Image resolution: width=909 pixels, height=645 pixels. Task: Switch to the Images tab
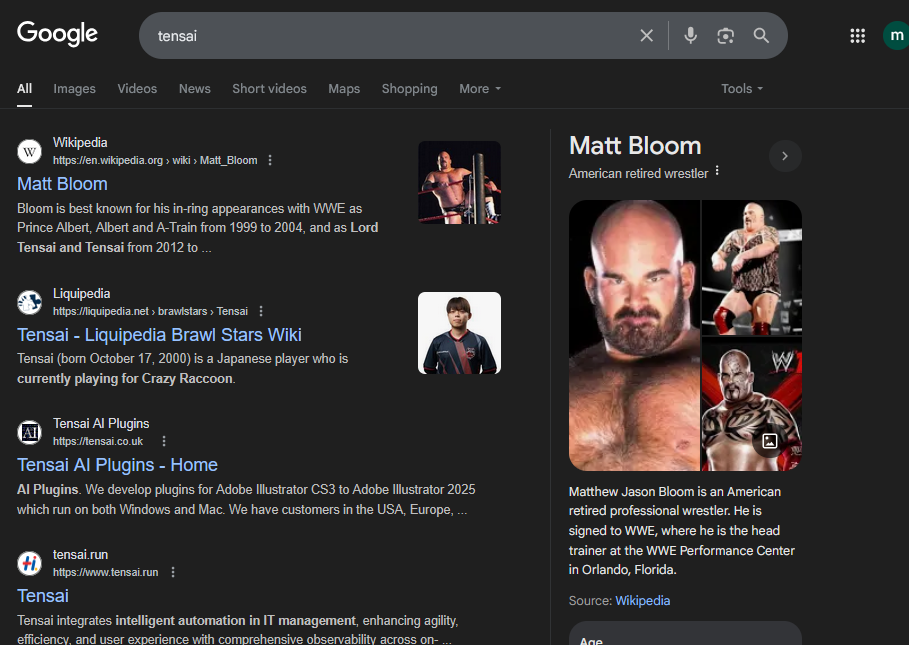click(74, 89)
